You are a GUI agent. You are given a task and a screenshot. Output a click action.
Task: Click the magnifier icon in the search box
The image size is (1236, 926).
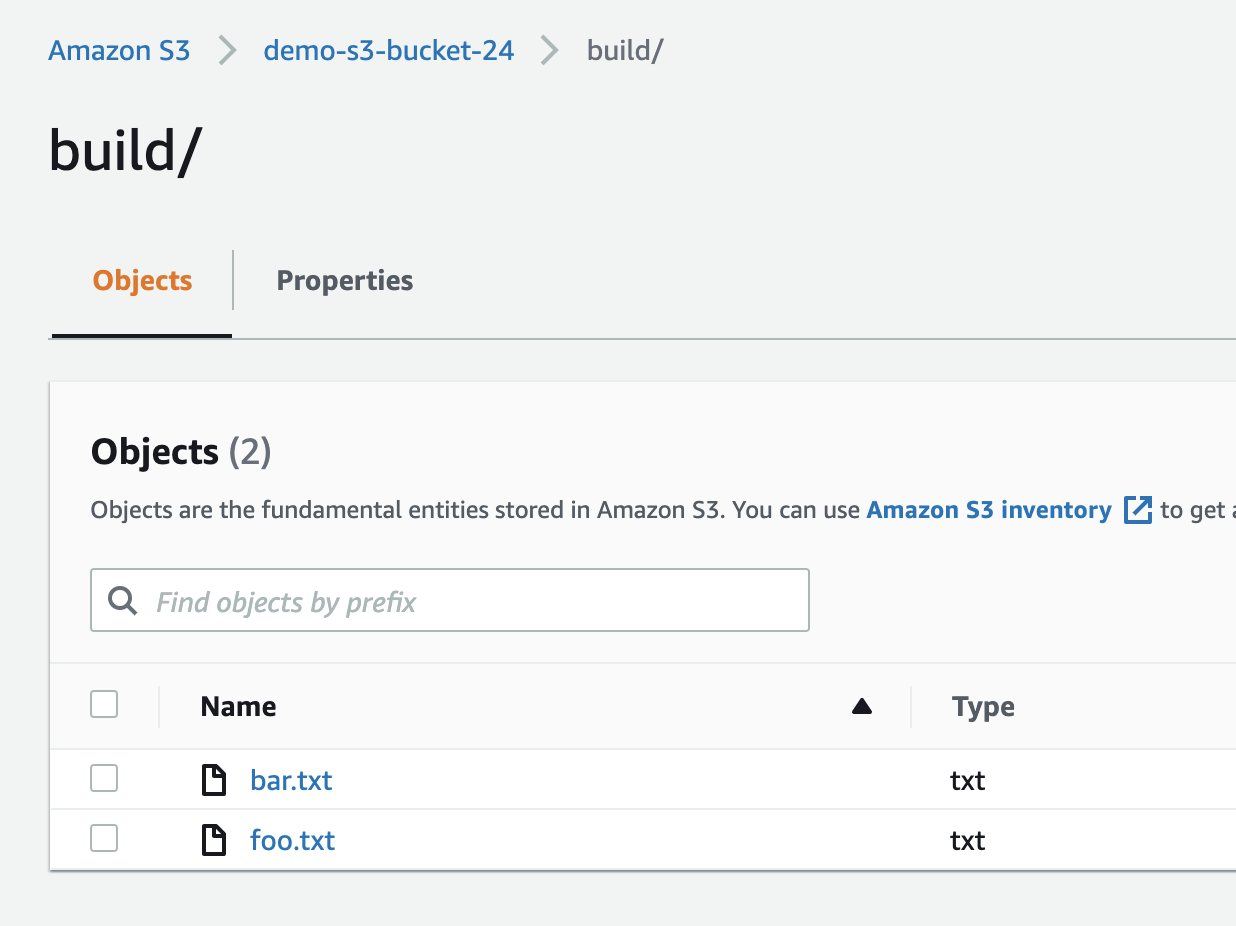pyautogui.click(x=123, y=601)
